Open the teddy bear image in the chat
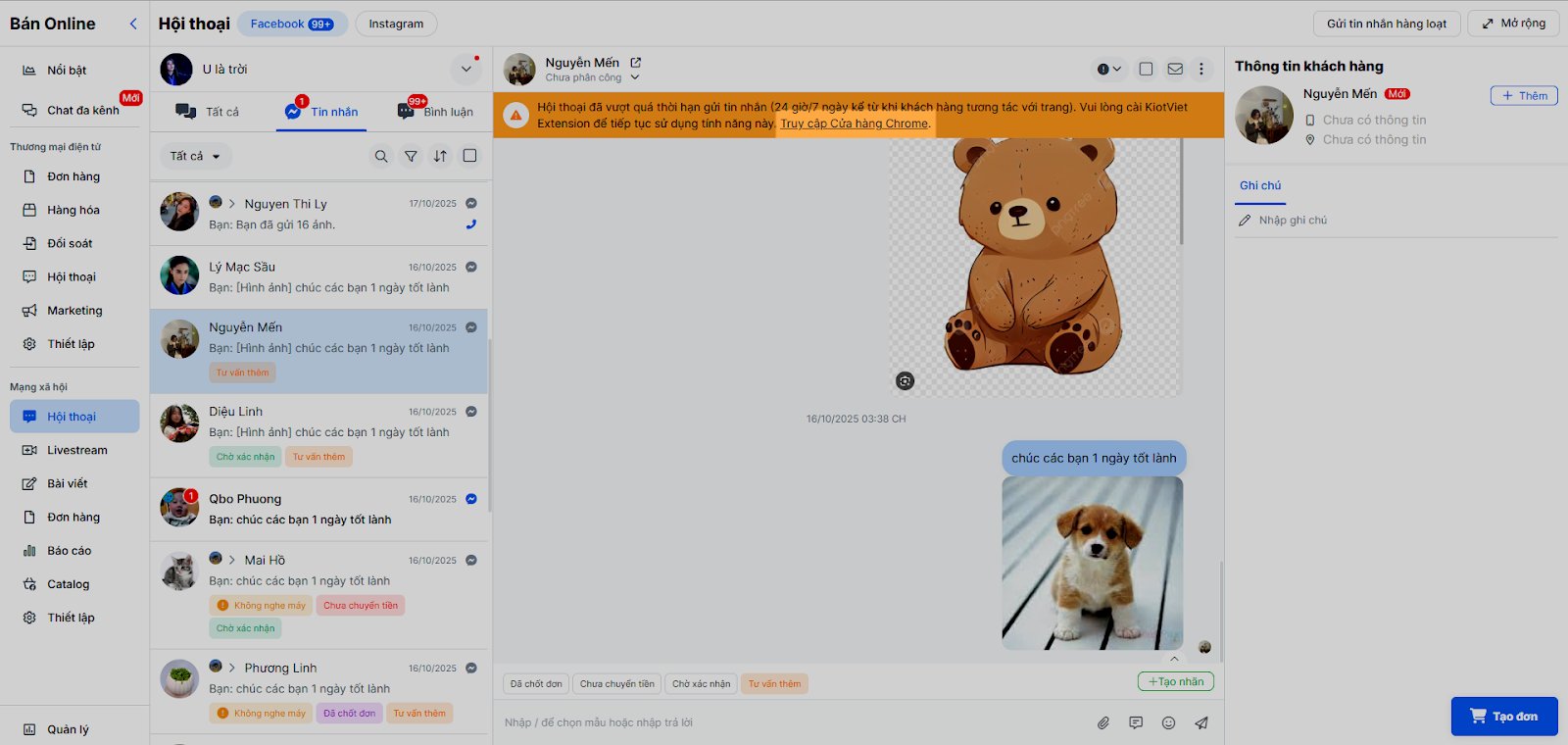The height and width of the screenshot is (745, 1568). 1035,267
